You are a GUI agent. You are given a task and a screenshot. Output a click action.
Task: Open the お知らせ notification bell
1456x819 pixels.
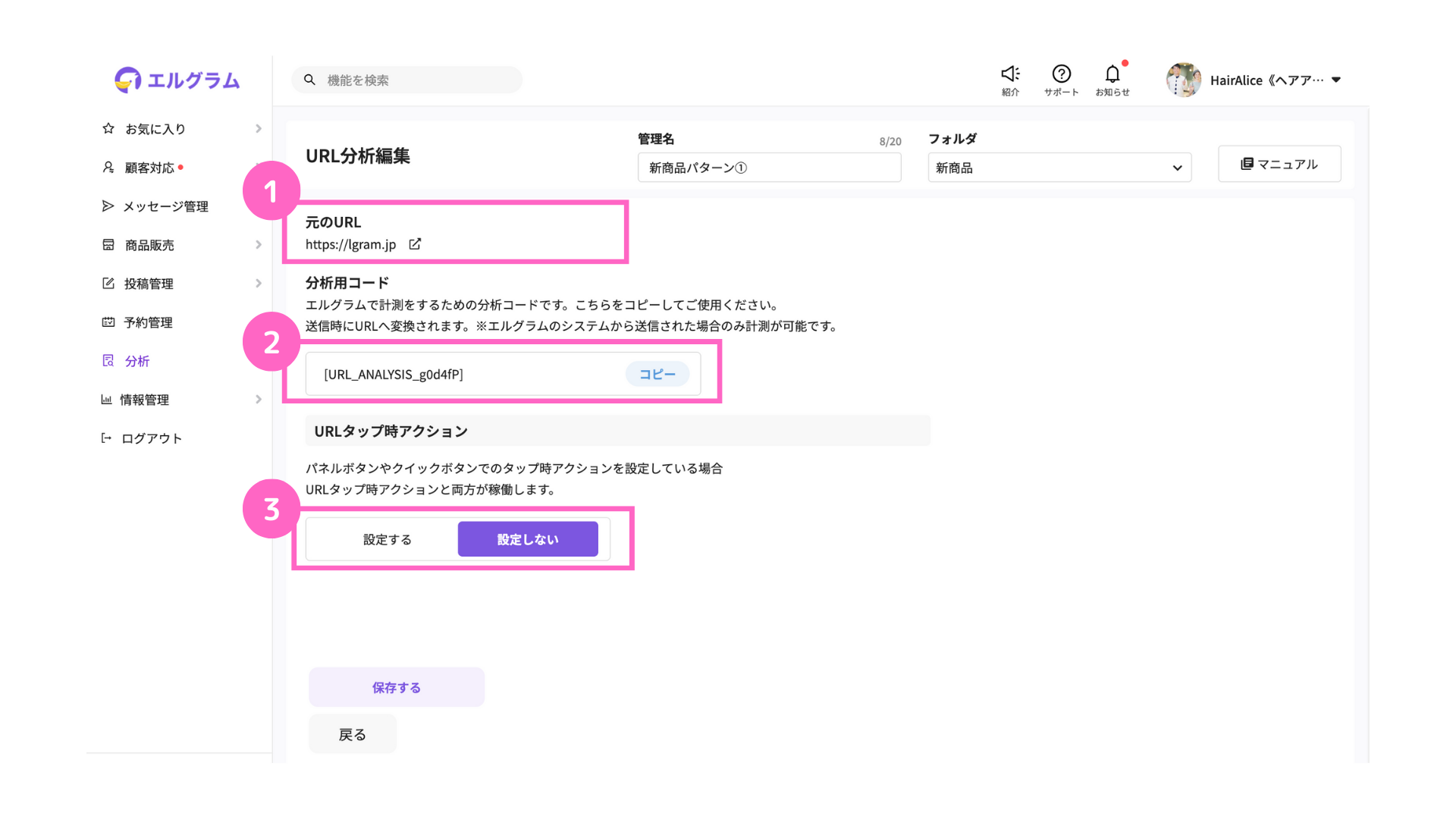coord(1112,74)
